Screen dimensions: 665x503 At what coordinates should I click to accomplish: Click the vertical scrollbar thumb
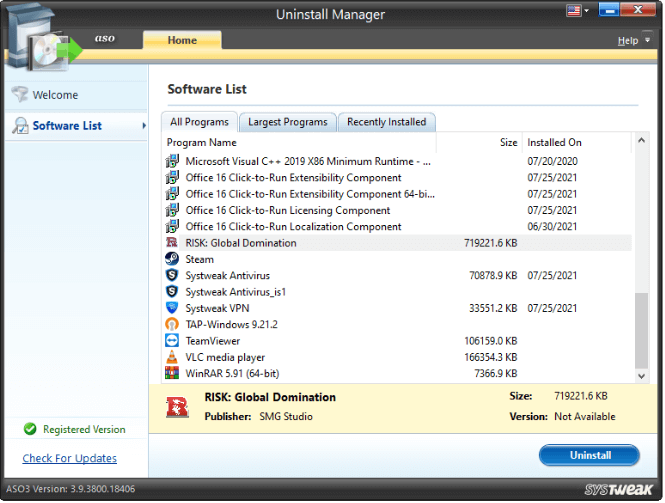pos(641,331)
